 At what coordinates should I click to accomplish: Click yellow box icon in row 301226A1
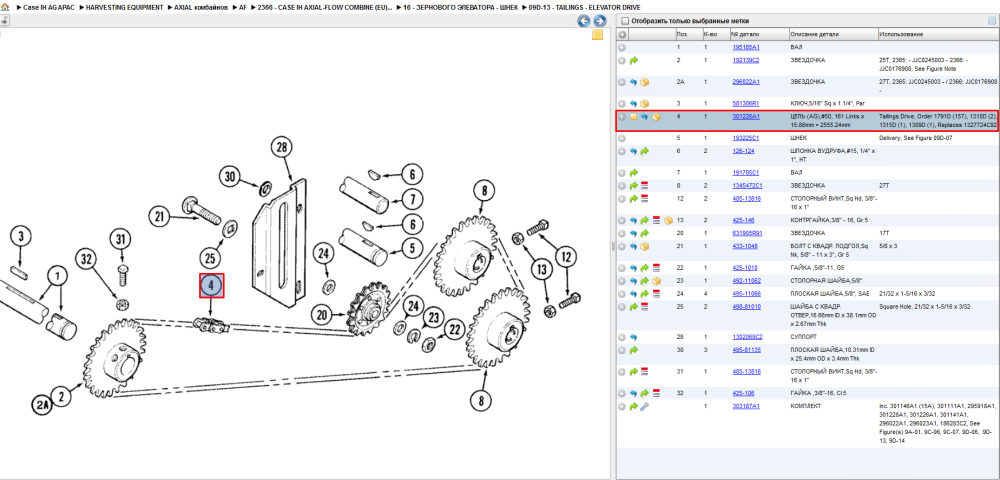tap(656, 117)
